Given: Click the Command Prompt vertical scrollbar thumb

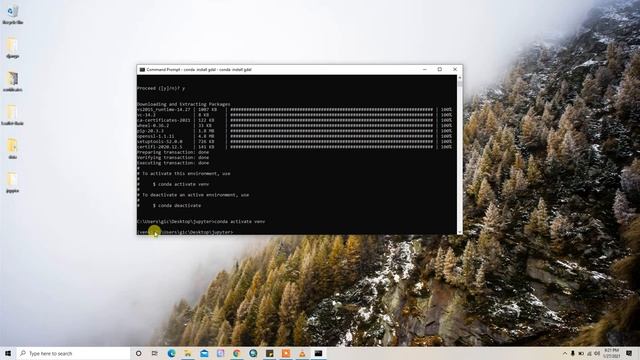Looking at the screenshot, I should click(460, 83).
